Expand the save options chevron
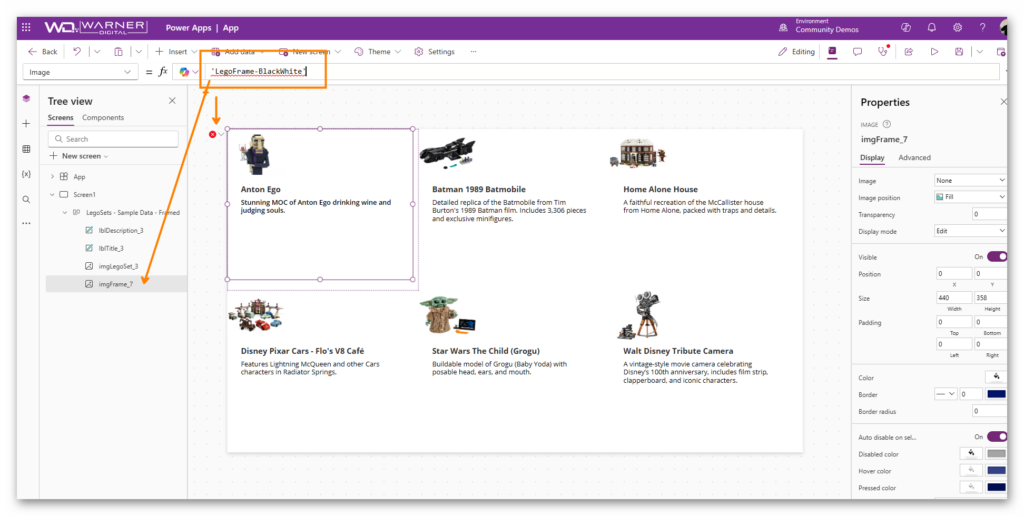 tap(979, 52)
